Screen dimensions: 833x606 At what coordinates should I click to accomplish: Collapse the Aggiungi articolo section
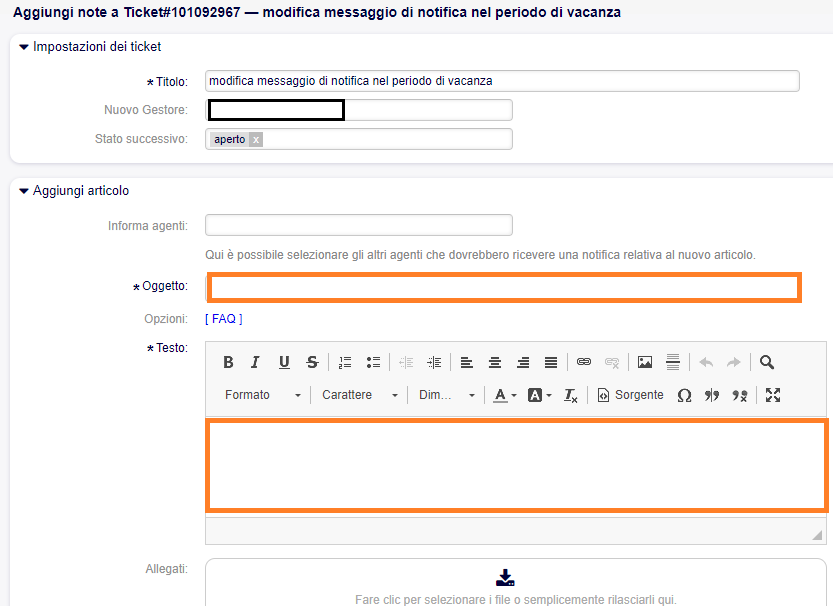click(x=25, y=190)
